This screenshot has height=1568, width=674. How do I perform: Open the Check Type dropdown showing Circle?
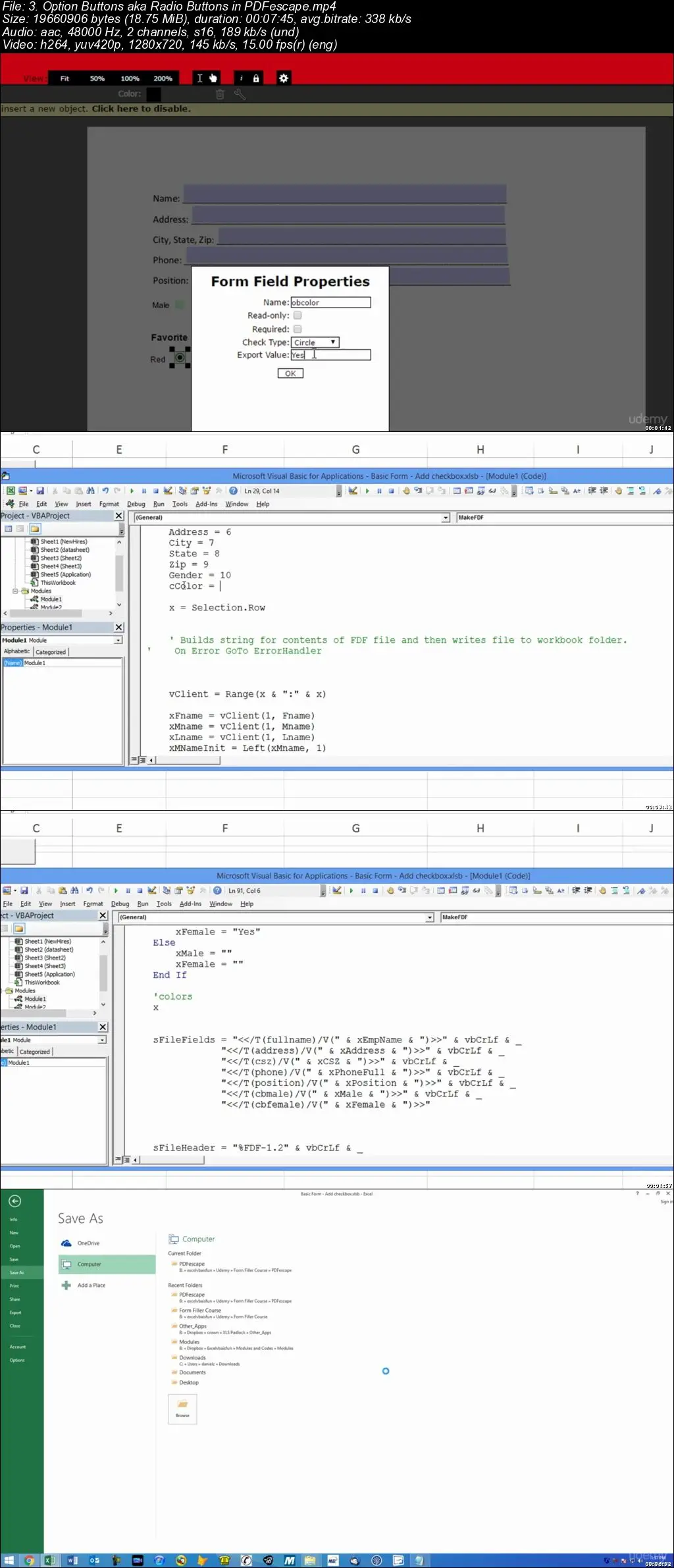click(x=315, y=342)
